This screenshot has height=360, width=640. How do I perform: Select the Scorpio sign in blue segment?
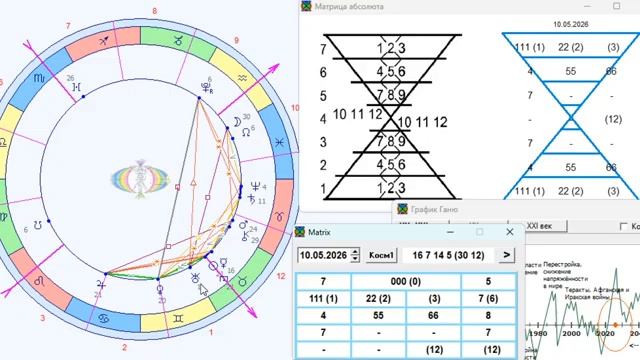[39, 78]
